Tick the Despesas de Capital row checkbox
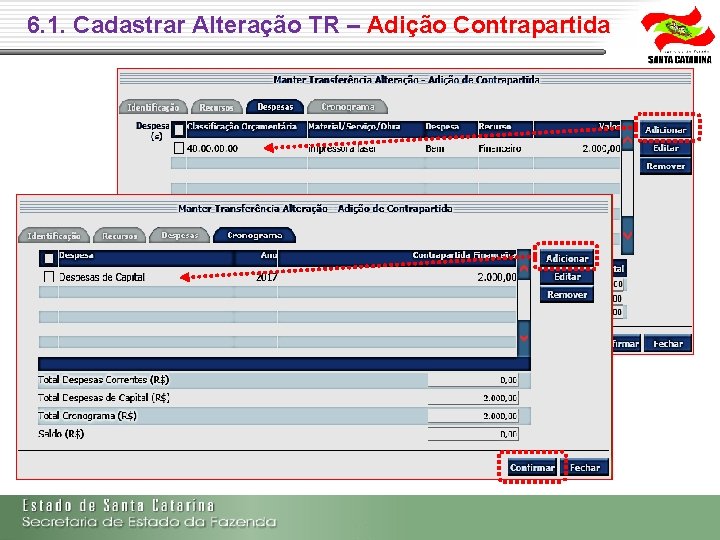The width and height of the screenshot is (720, 540). coord(49,276)
